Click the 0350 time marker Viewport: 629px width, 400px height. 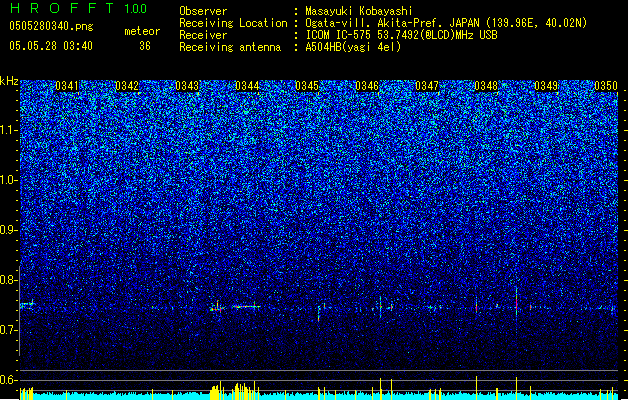[606, 86]
